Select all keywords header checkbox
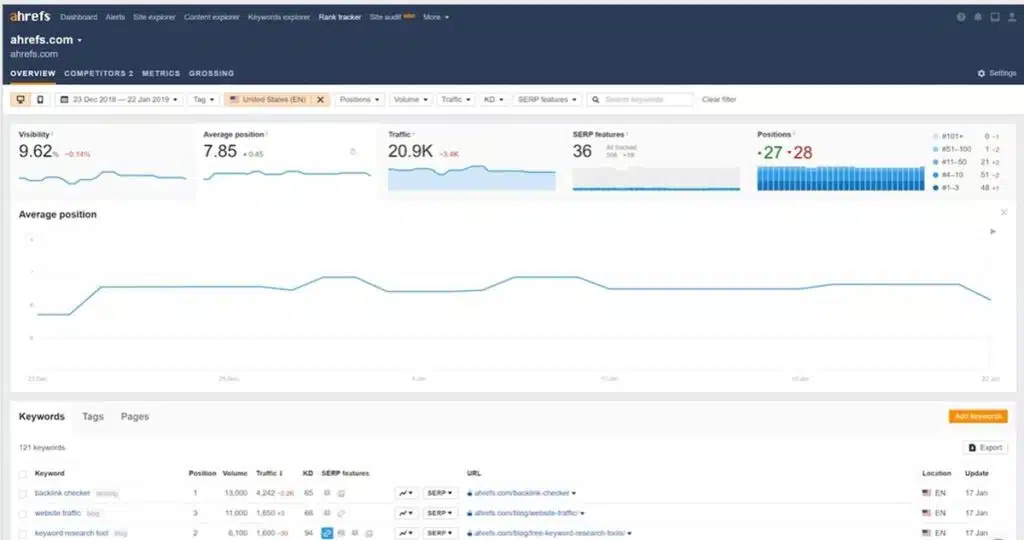1024x540 pixels. tap(23, 474)
